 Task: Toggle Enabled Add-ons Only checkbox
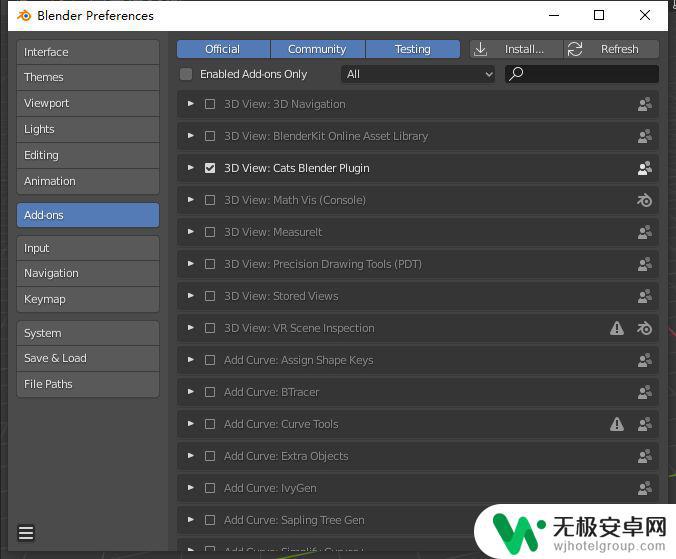coord(186,74)
